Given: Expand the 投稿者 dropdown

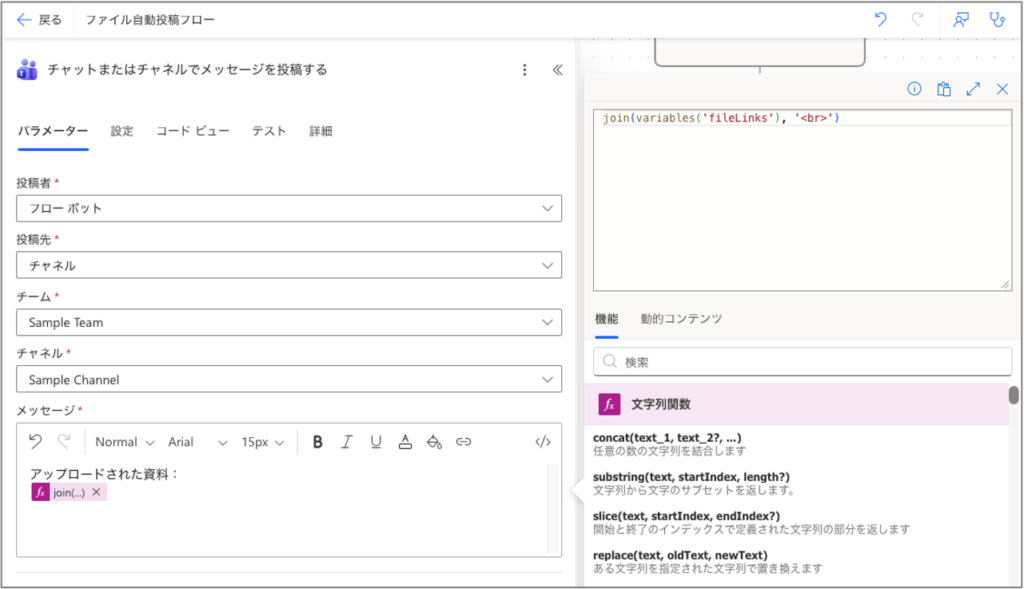Looking at the screenshot, I should [288, 208].
